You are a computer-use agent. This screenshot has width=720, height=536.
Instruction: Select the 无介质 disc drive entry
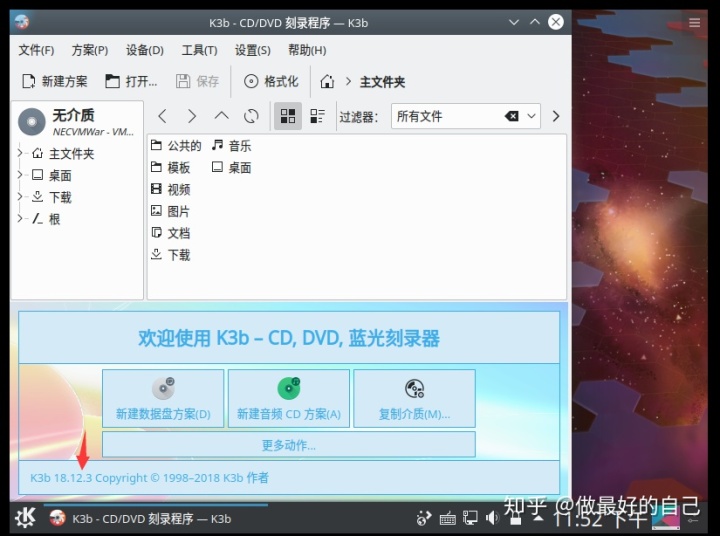pyautogui.click(x=76, y=122)
